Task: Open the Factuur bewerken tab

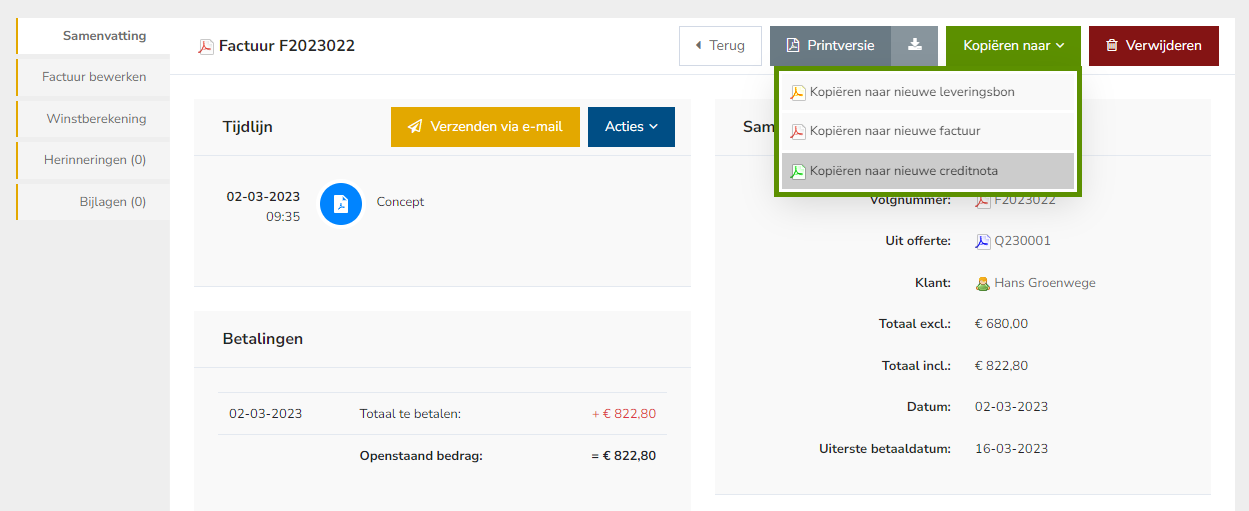Action: tap(94, 77)
